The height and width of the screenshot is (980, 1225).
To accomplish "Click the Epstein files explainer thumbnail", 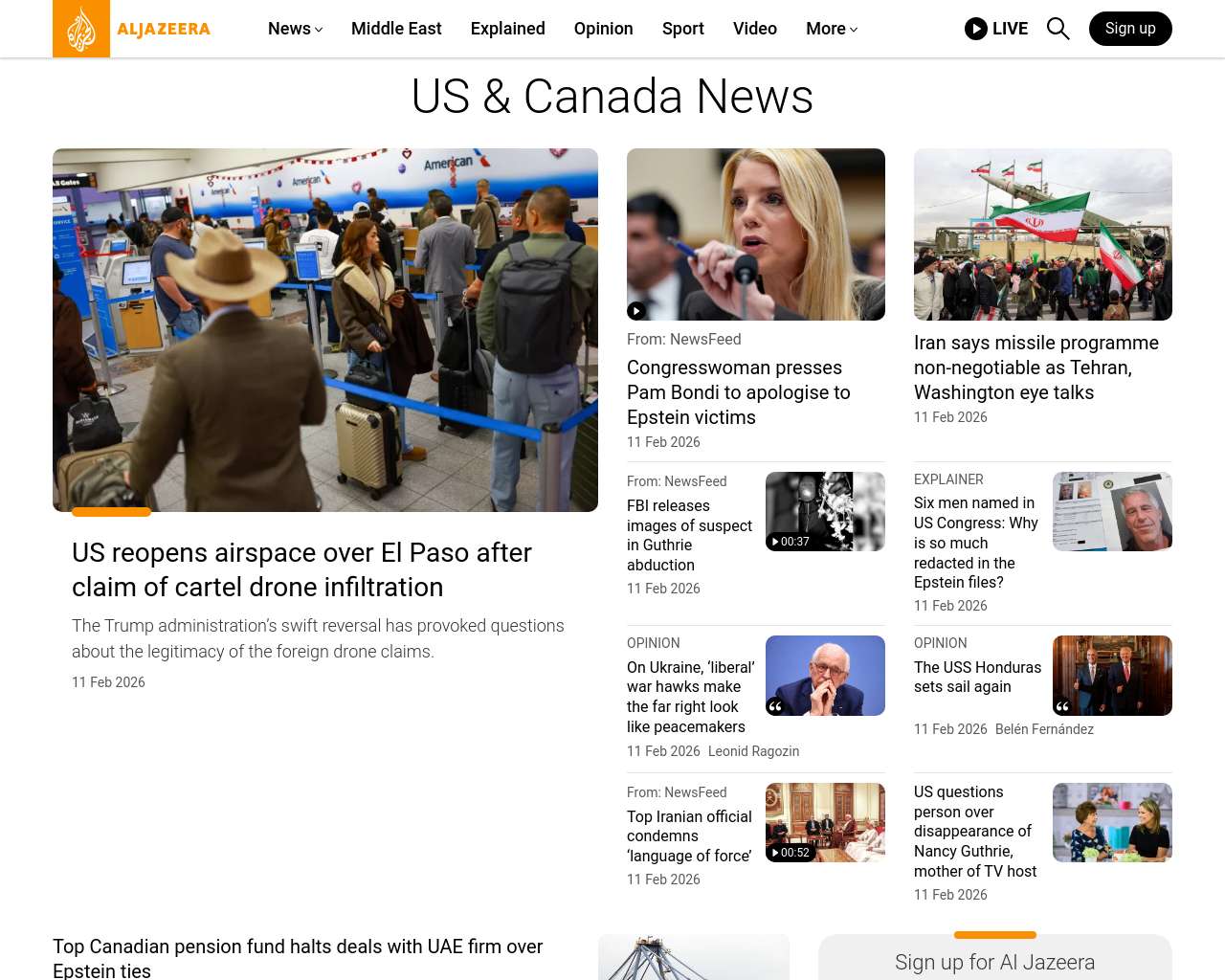I will pos(1112,511).
